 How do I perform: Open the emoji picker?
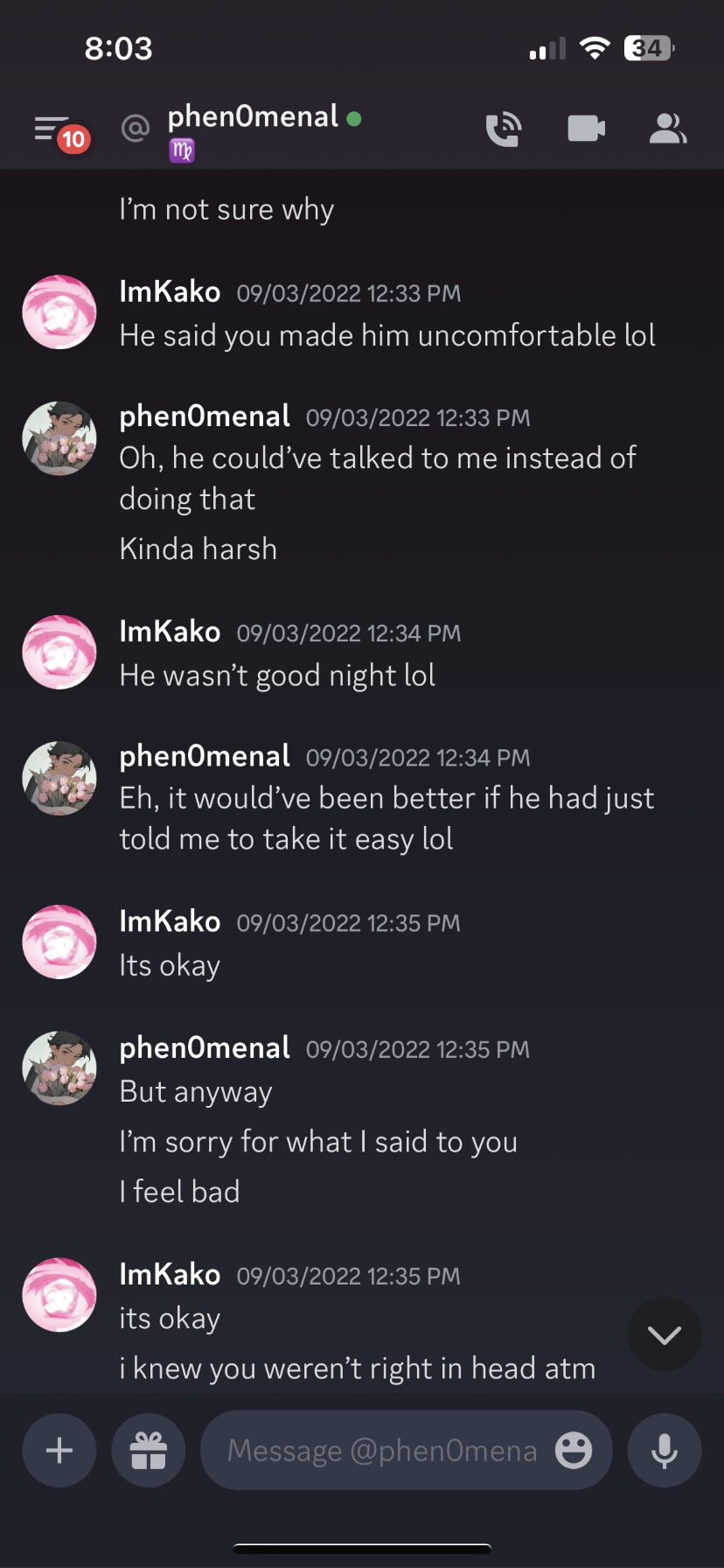click(574, 1451)
